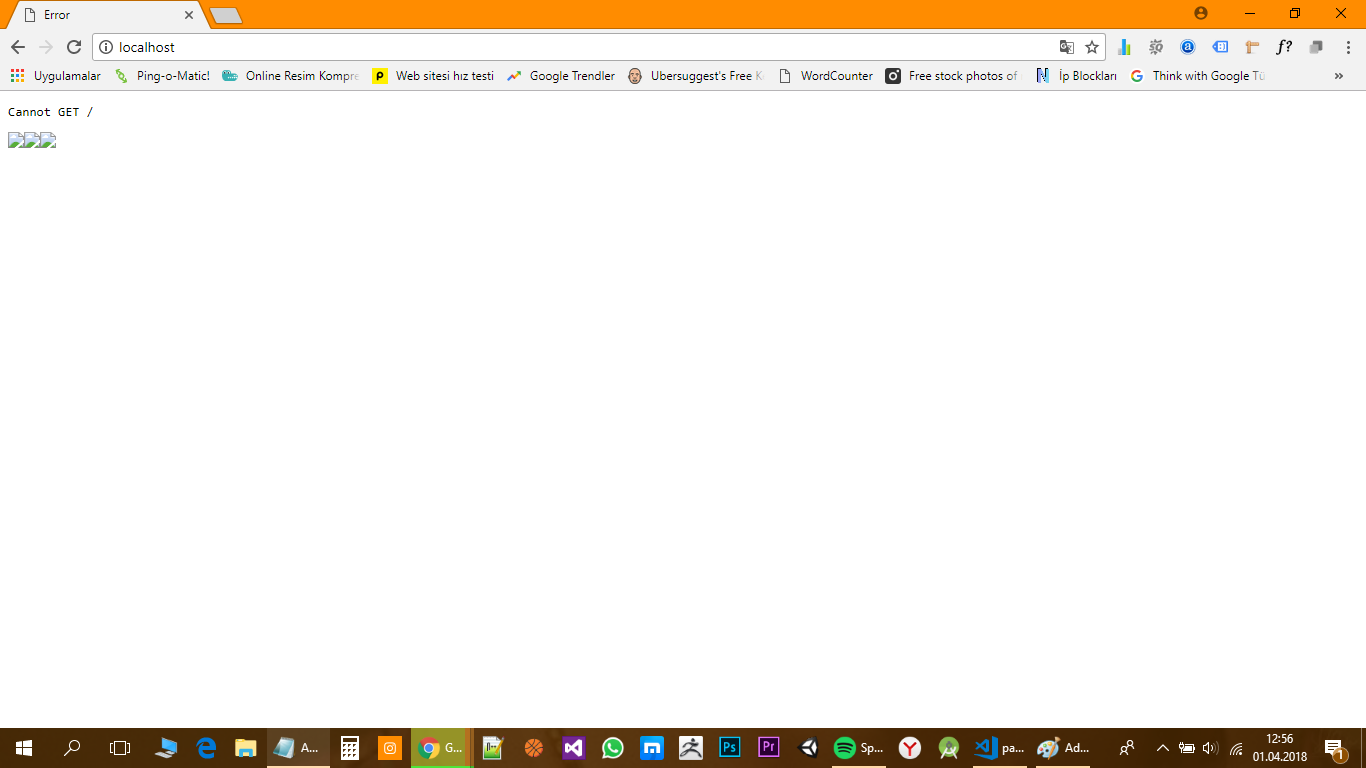Expand the bookmarks overflow chevron

pos(1339,75)
